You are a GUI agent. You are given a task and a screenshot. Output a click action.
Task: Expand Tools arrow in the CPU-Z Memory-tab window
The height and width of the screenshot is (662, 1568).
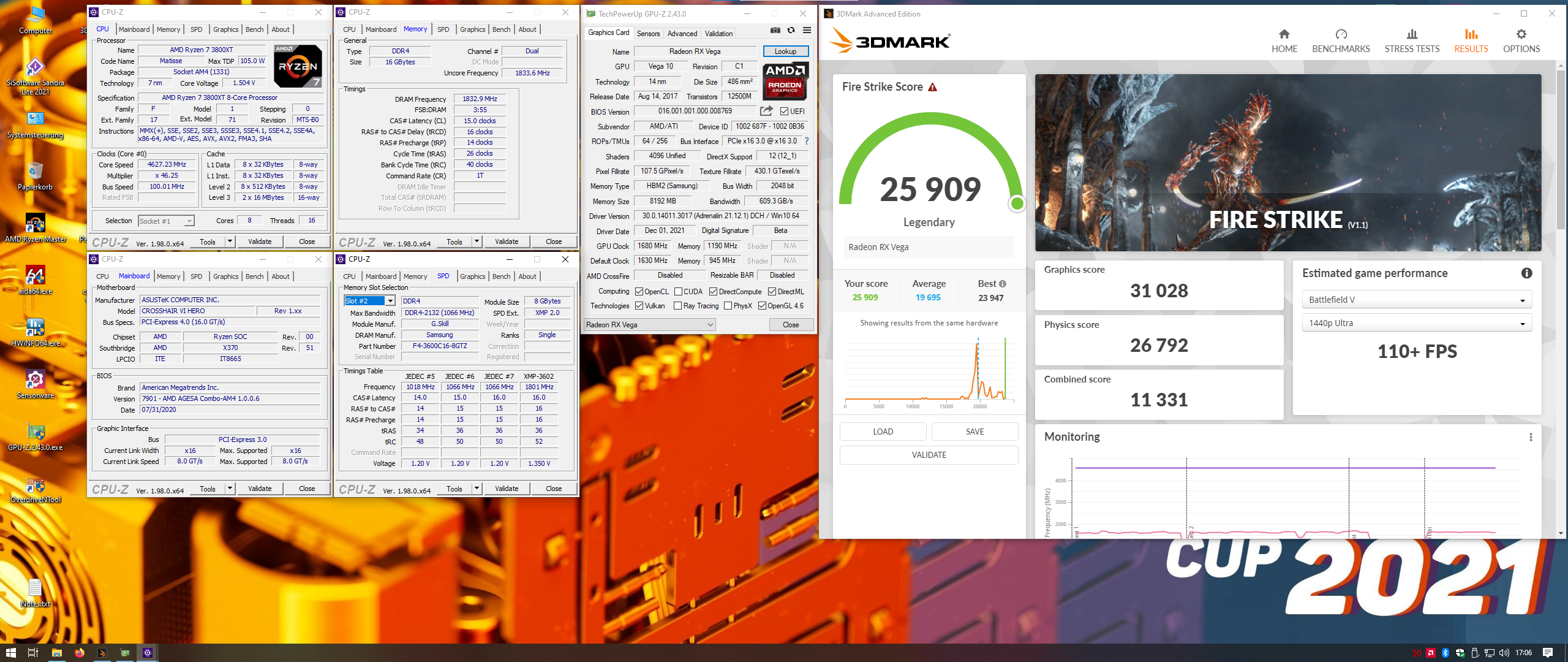477,242
